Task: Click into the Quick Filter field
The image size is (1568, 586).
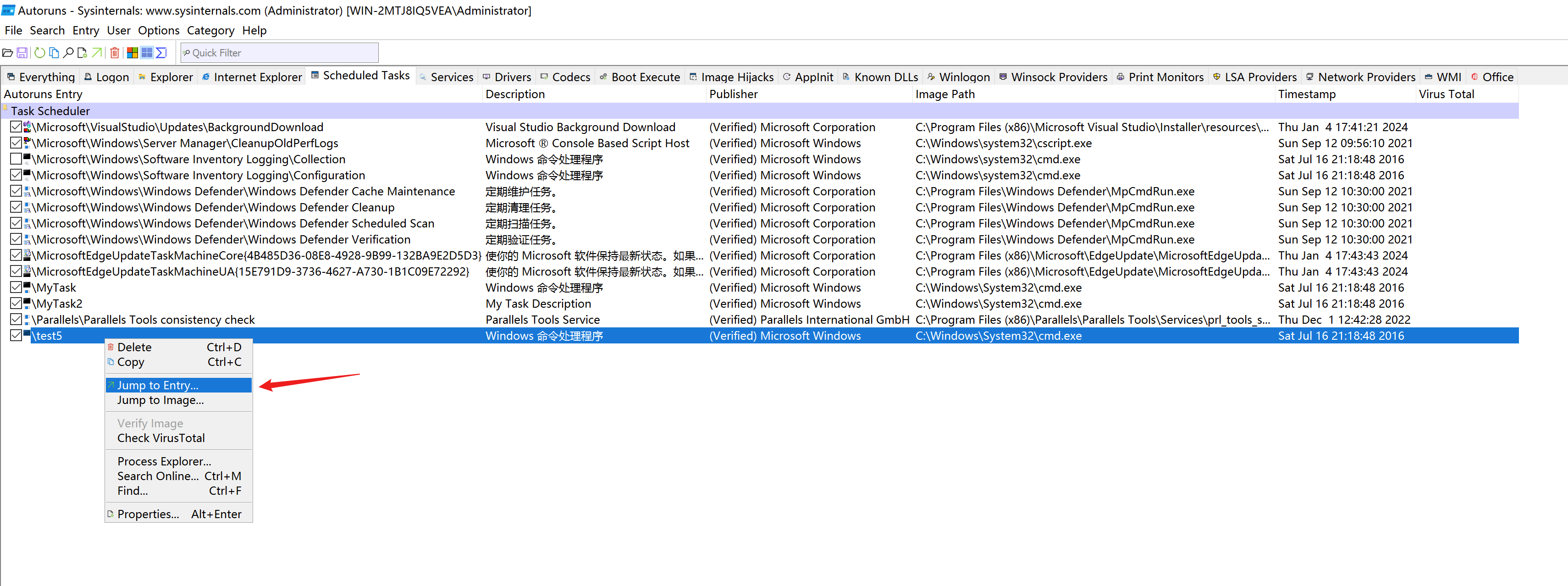Action: coord(280,53)
